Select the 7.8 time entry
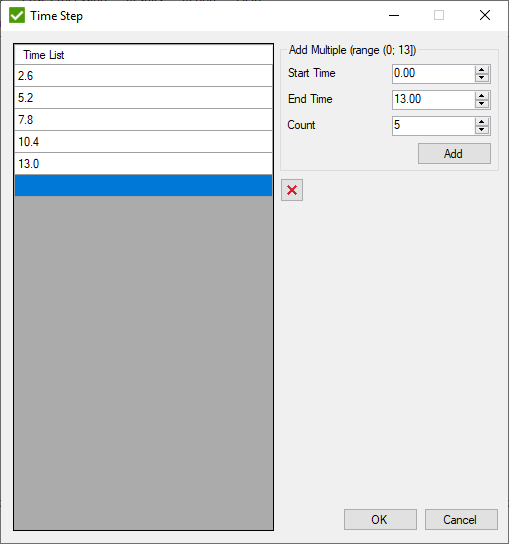The image size is (509, 544). [143, 120]
